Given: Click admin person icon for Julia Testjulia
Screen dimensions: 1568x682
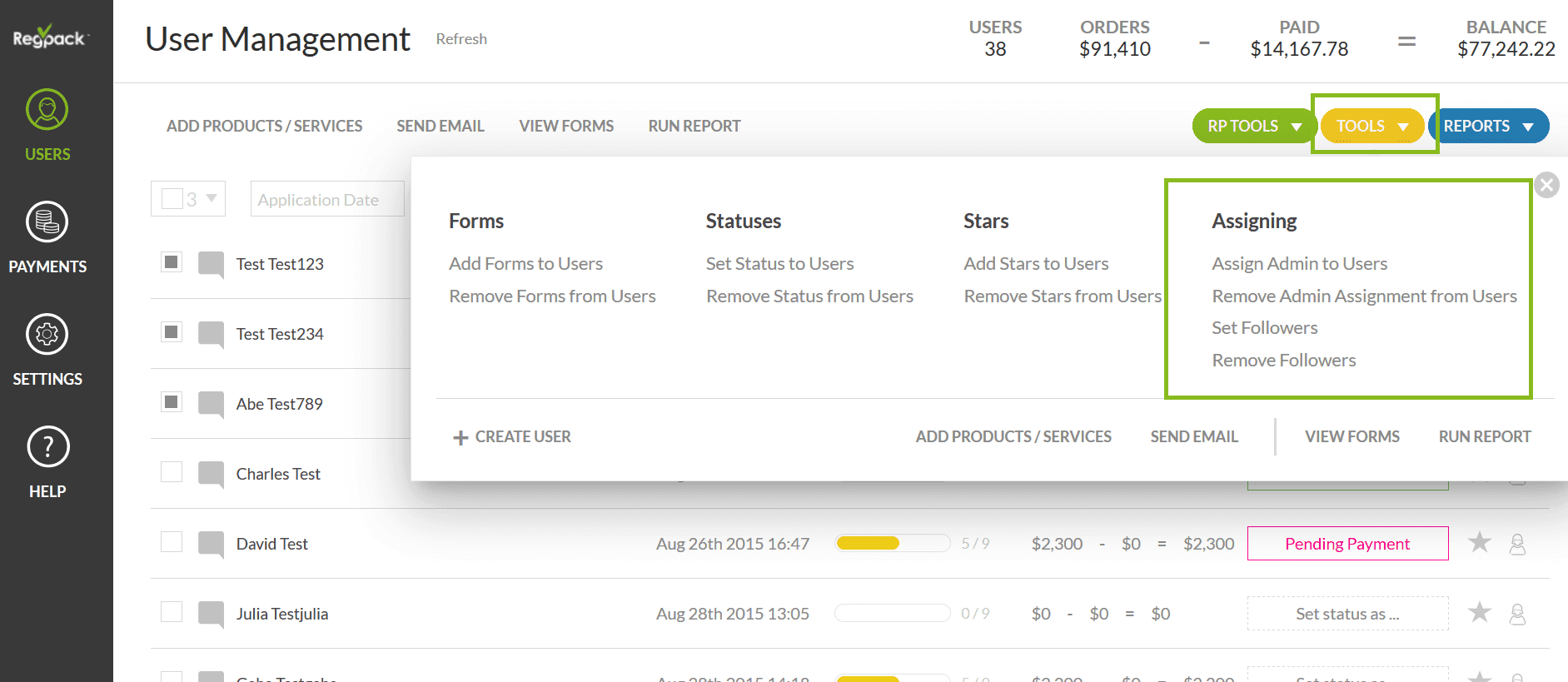Looking at the screenshot, I should click(1517, 614).
